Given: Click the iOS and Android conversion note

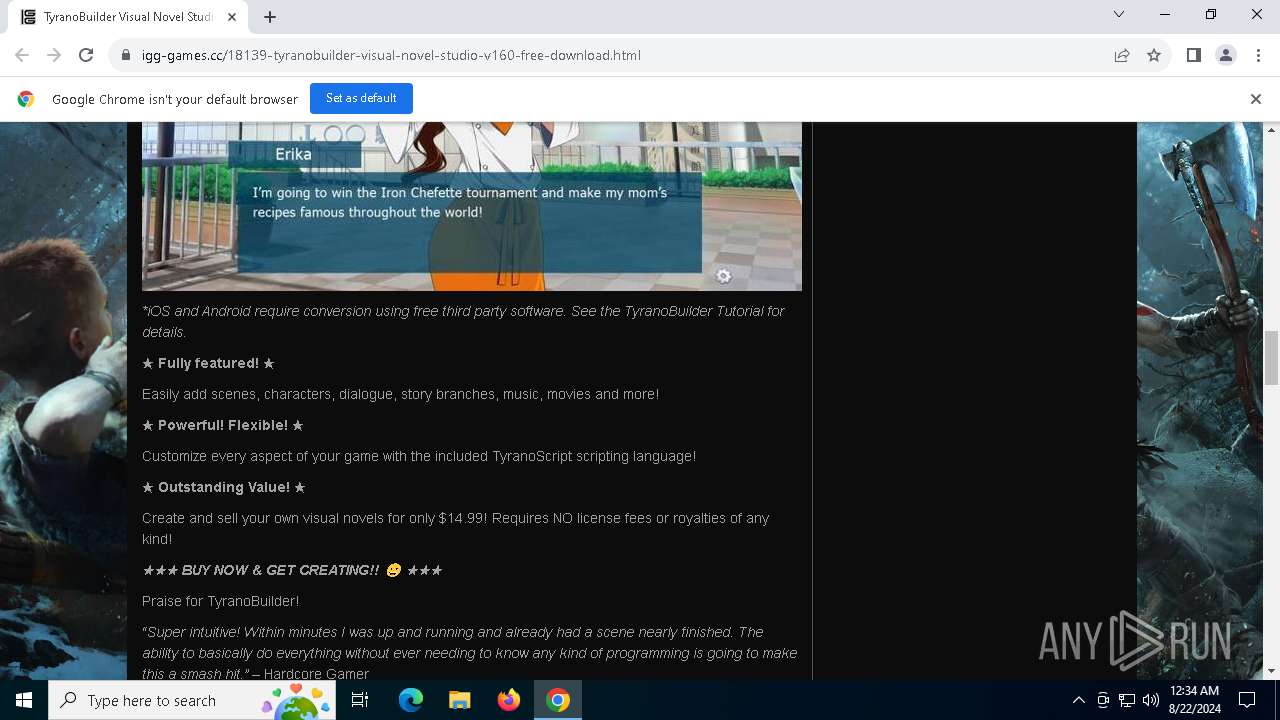Looking at the screenshot, I should [463, 321].
